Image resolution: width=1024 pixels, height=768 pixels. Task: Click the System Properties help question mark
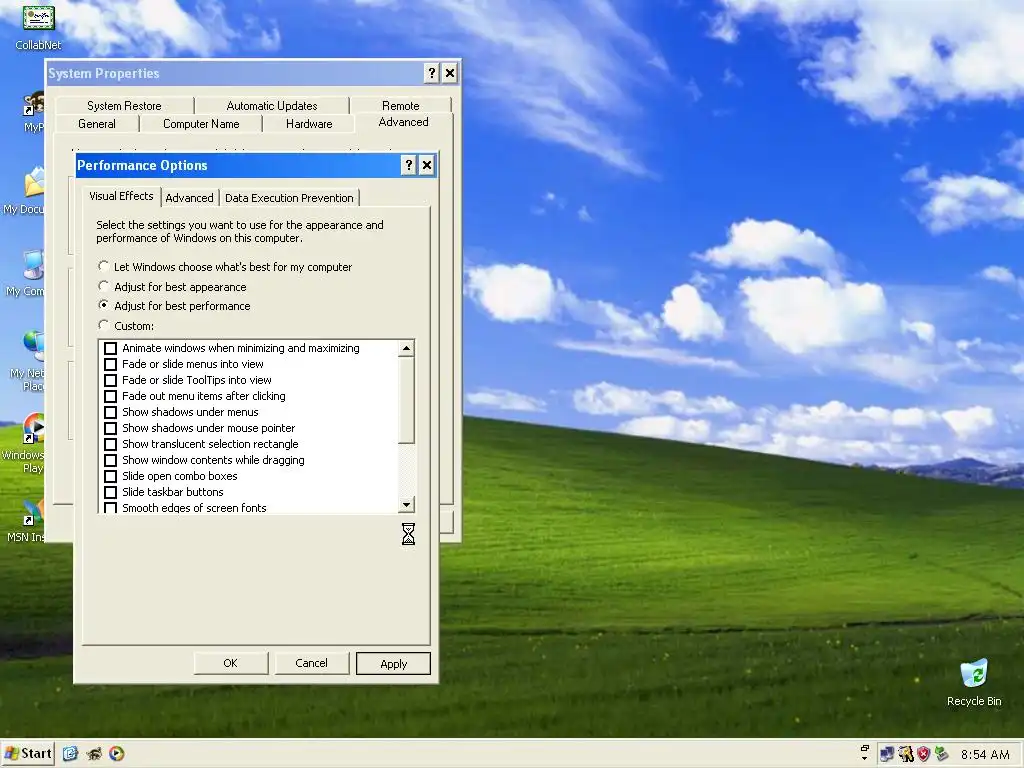432,73
